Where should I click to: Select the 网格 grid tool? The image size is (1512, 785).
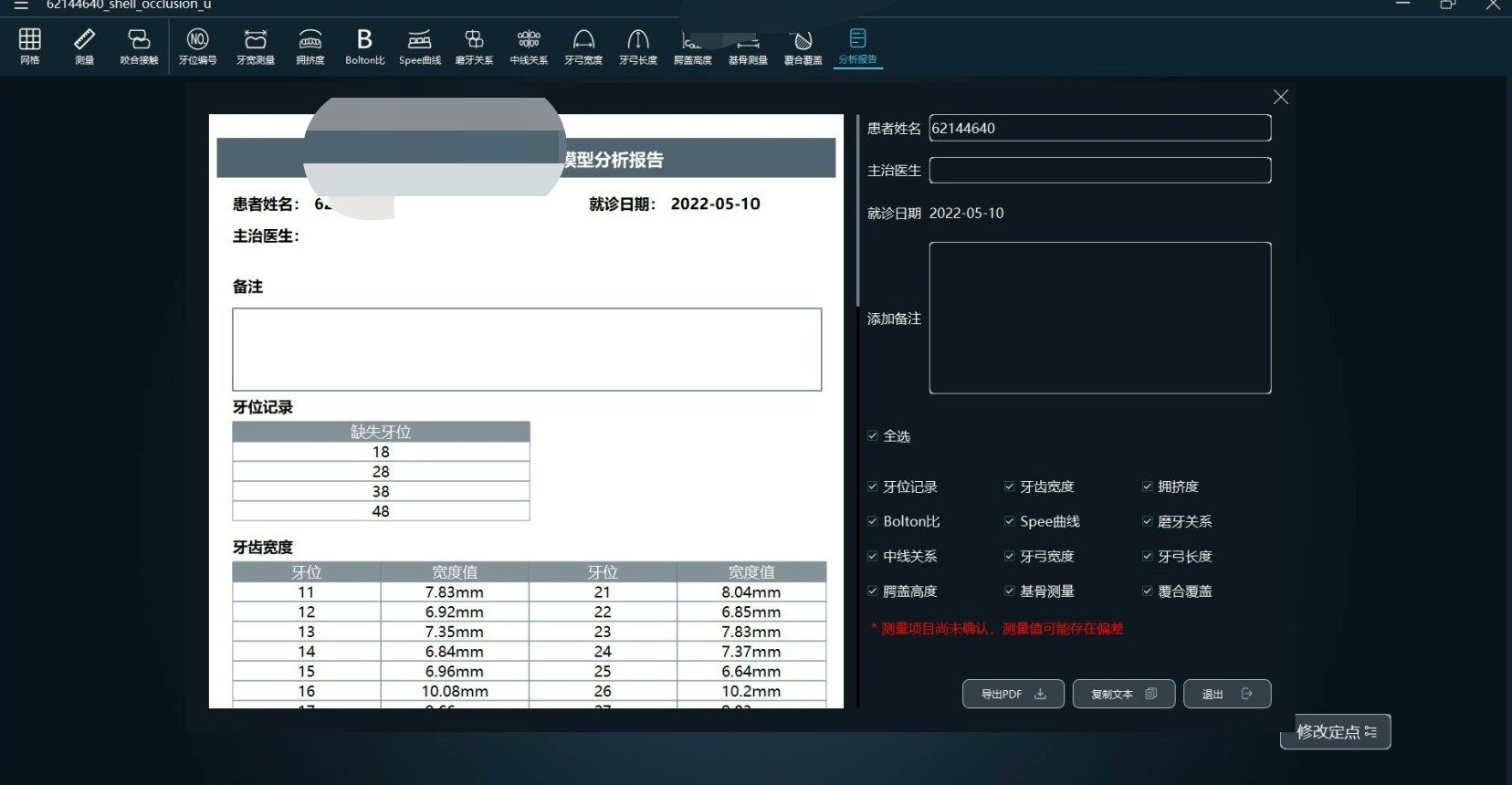[x=30, y=45]
